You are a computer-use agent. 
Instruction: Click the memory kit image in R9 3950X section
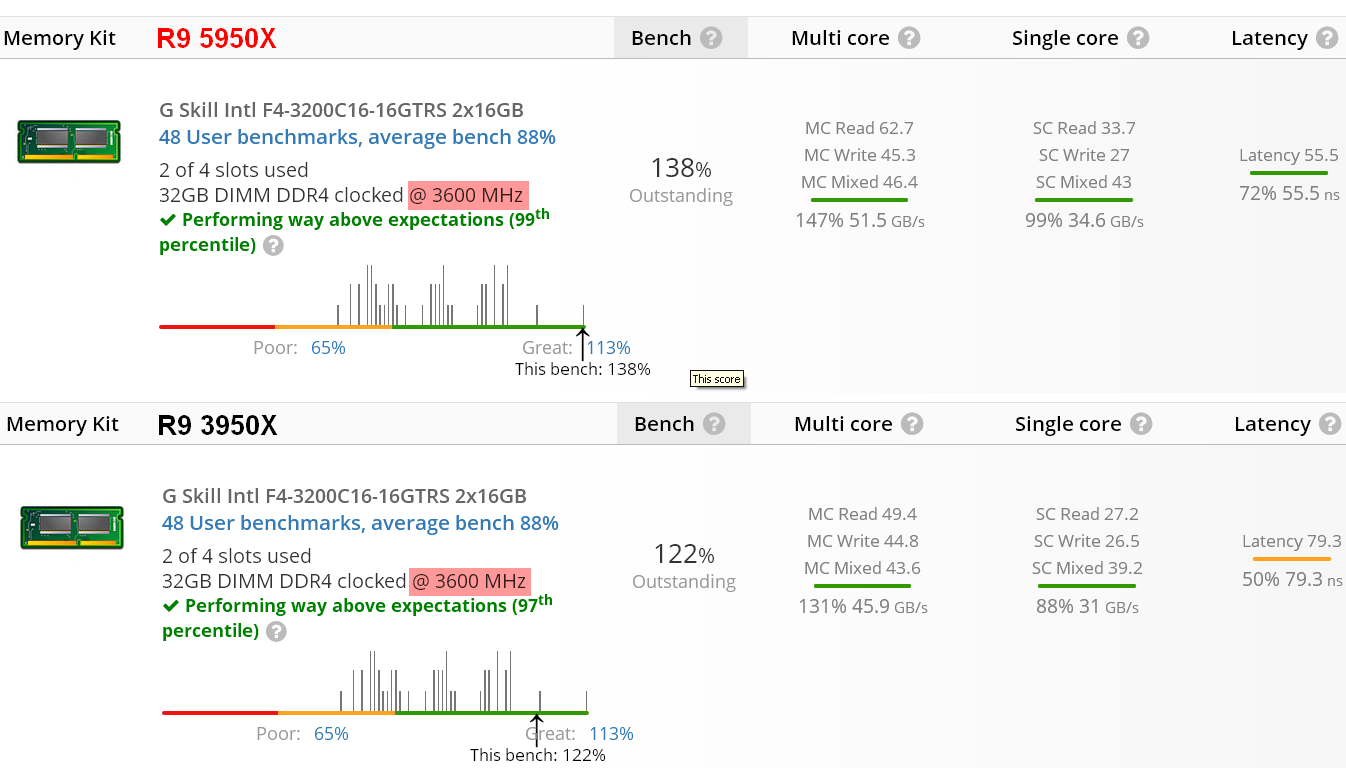(x=72, y=527)
